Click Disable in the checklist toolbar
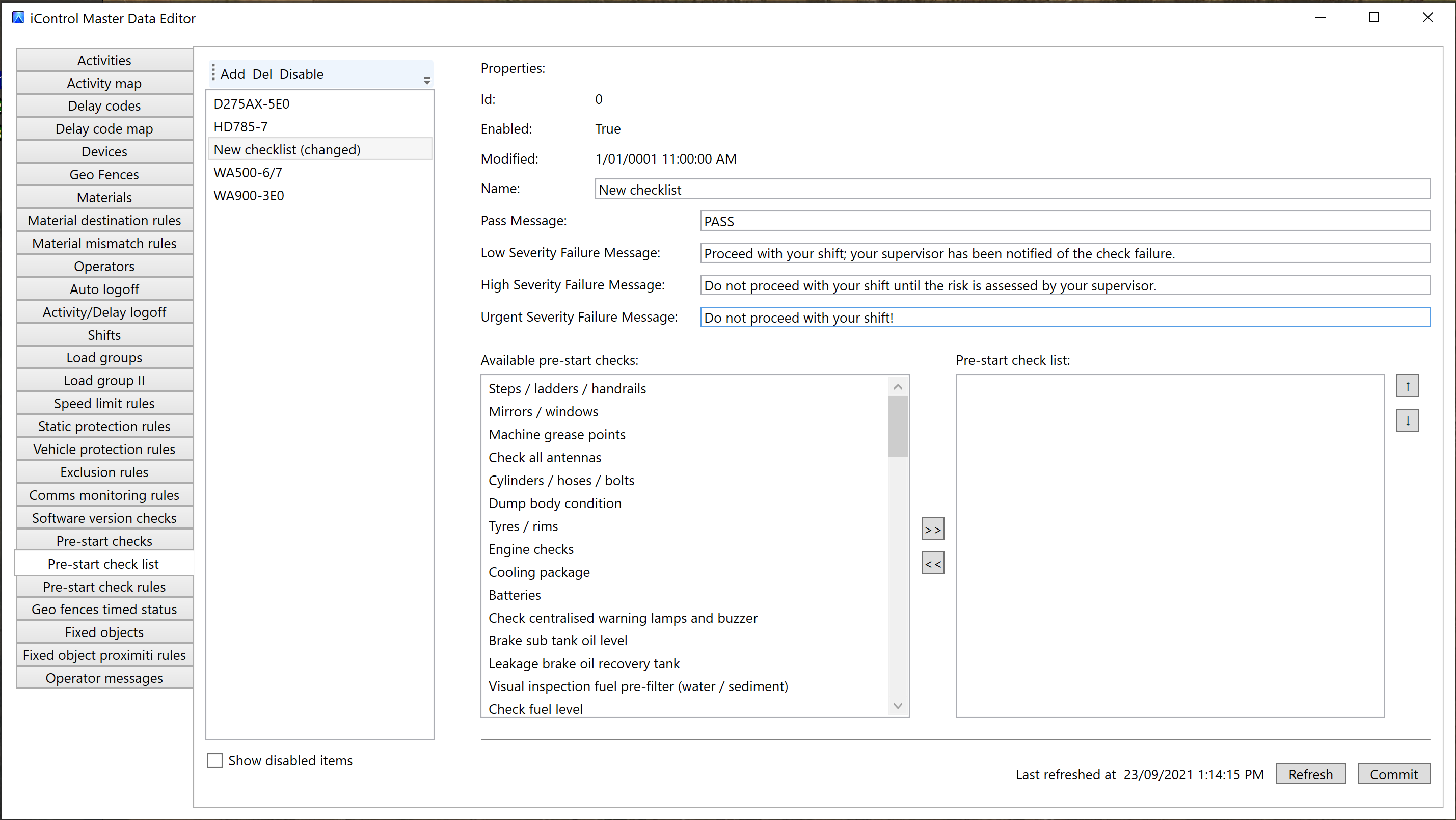The image size is (1456, 820). click(x=301, y=74)
